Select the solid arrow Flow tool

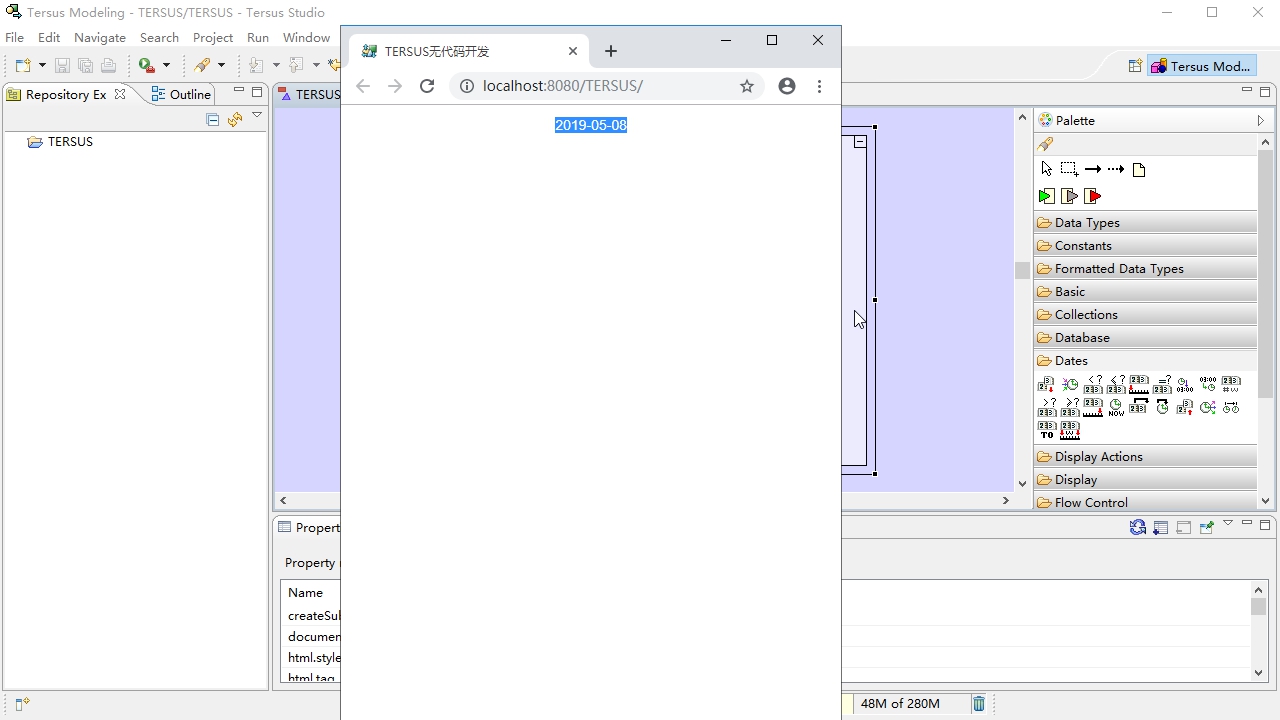tap(1092, 169)
